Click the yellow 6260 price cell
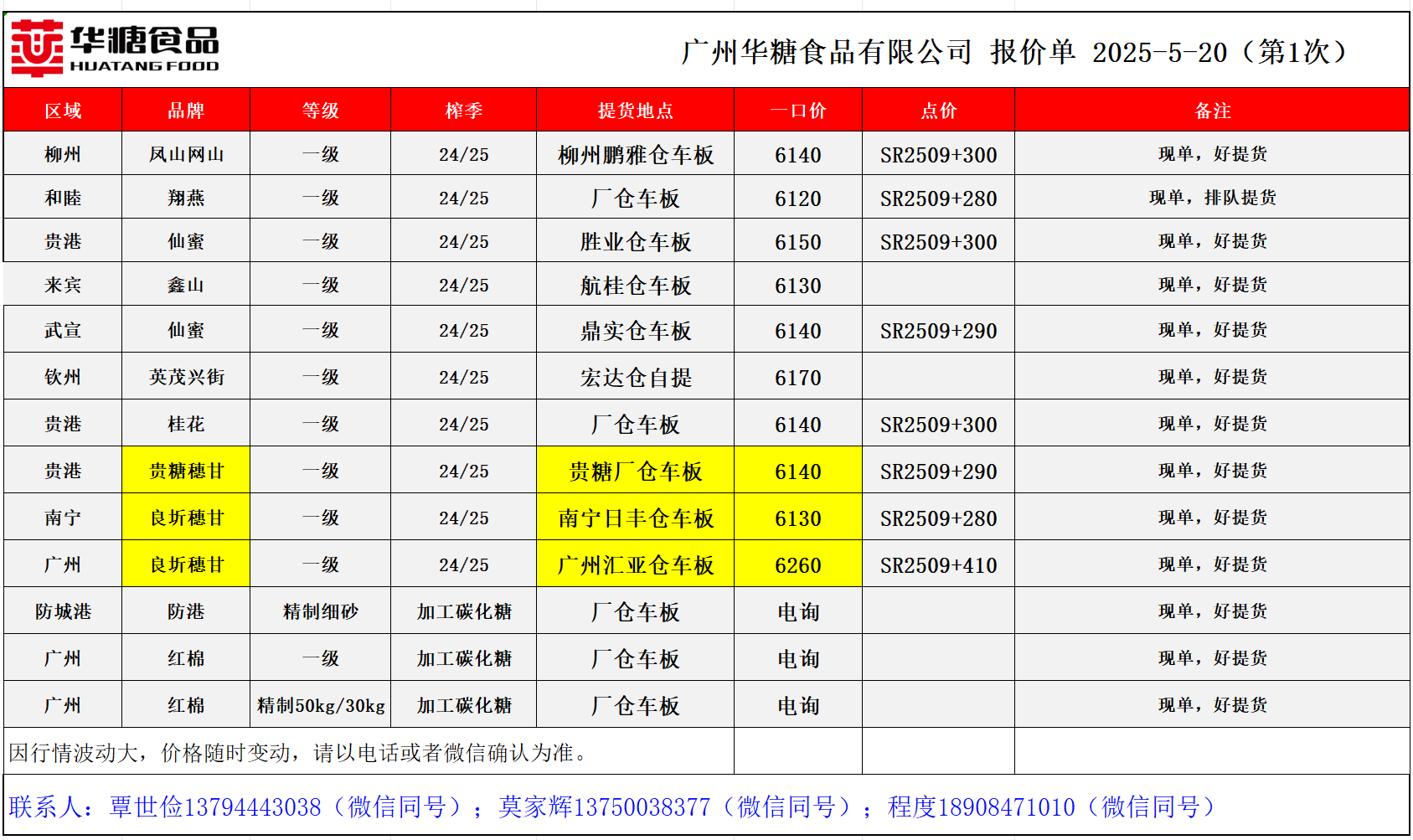 coord(798,565)
